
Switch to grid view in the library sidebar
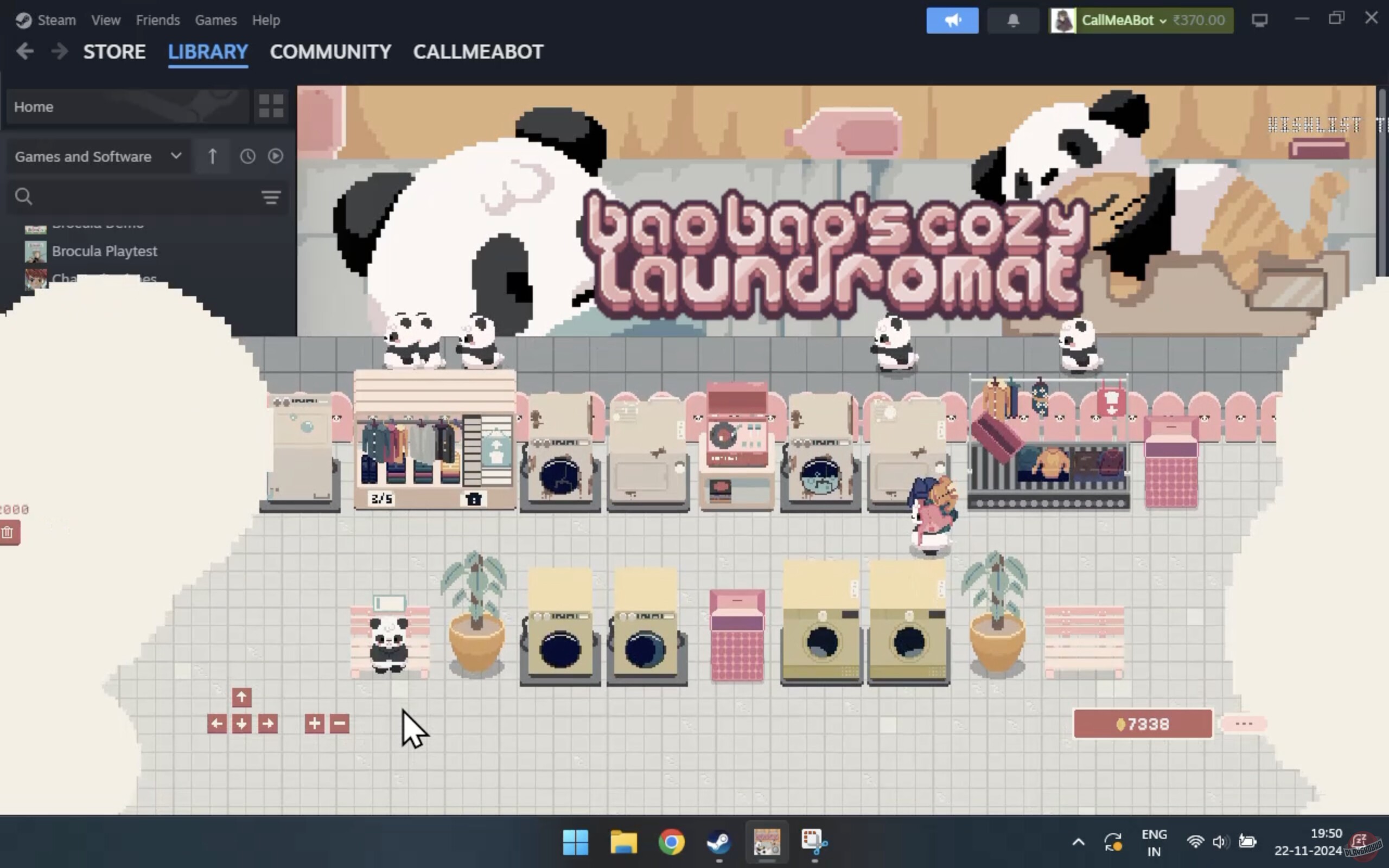[x=270, y=106]
